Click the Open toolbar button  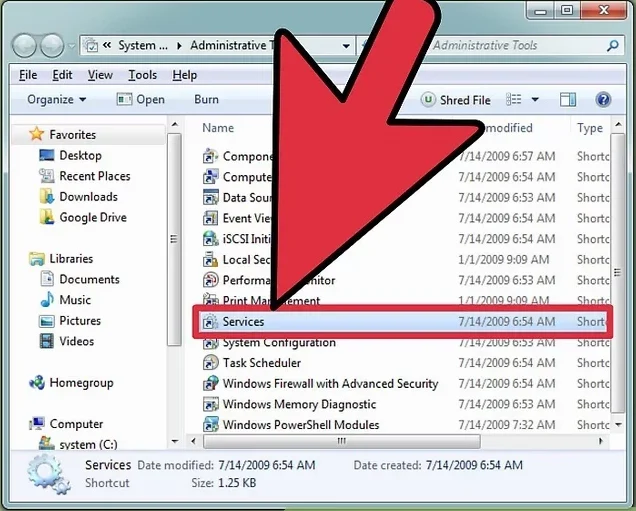[141, 99]
